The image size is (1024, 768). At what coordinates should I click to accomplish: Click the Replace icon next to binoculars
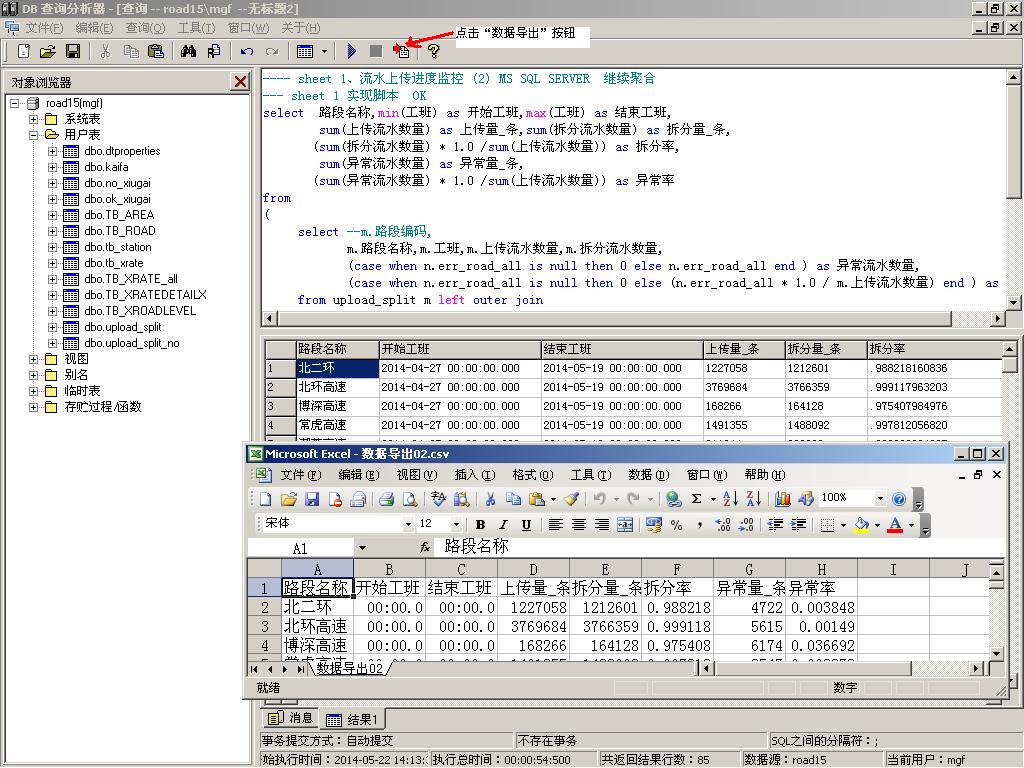point(214,51)
